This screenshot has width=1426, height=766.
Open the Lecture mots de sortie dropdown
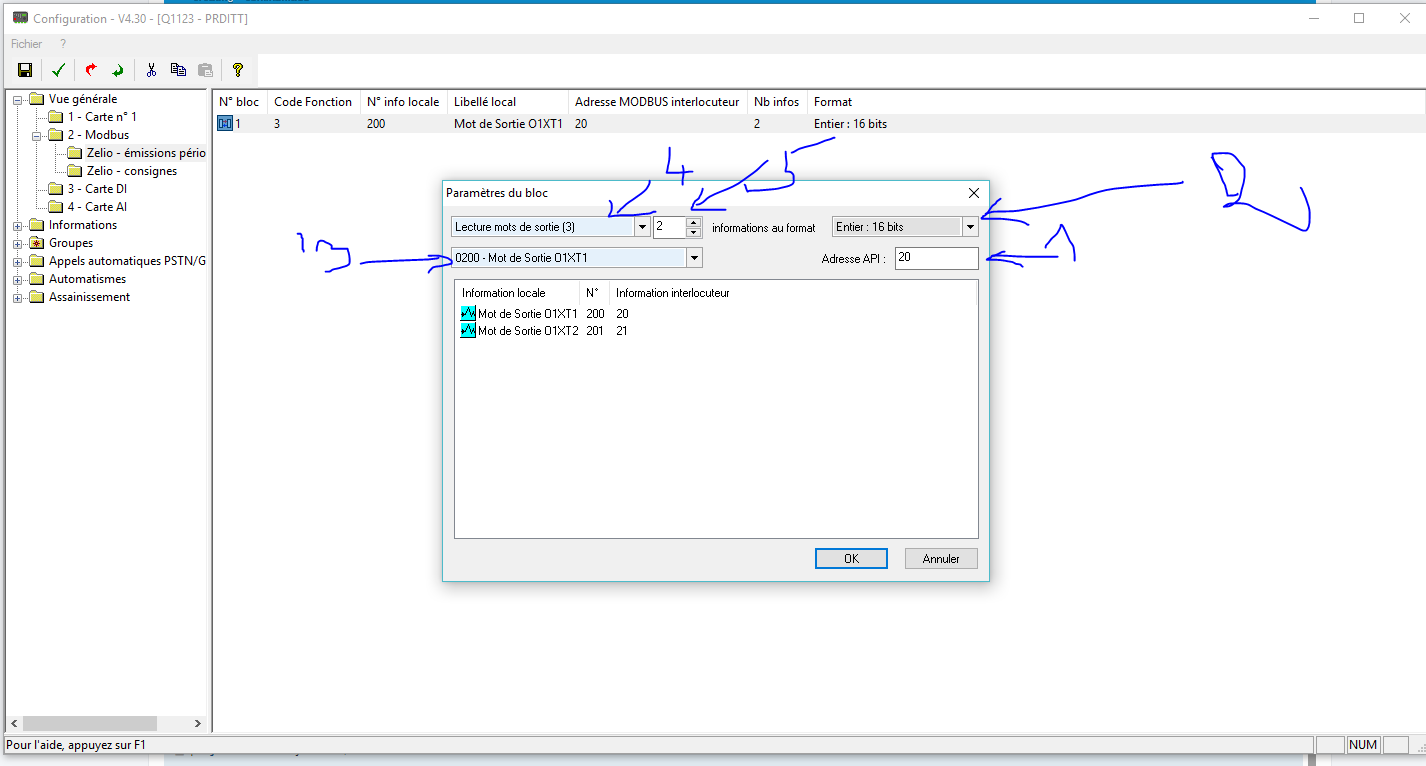point(642,227)
